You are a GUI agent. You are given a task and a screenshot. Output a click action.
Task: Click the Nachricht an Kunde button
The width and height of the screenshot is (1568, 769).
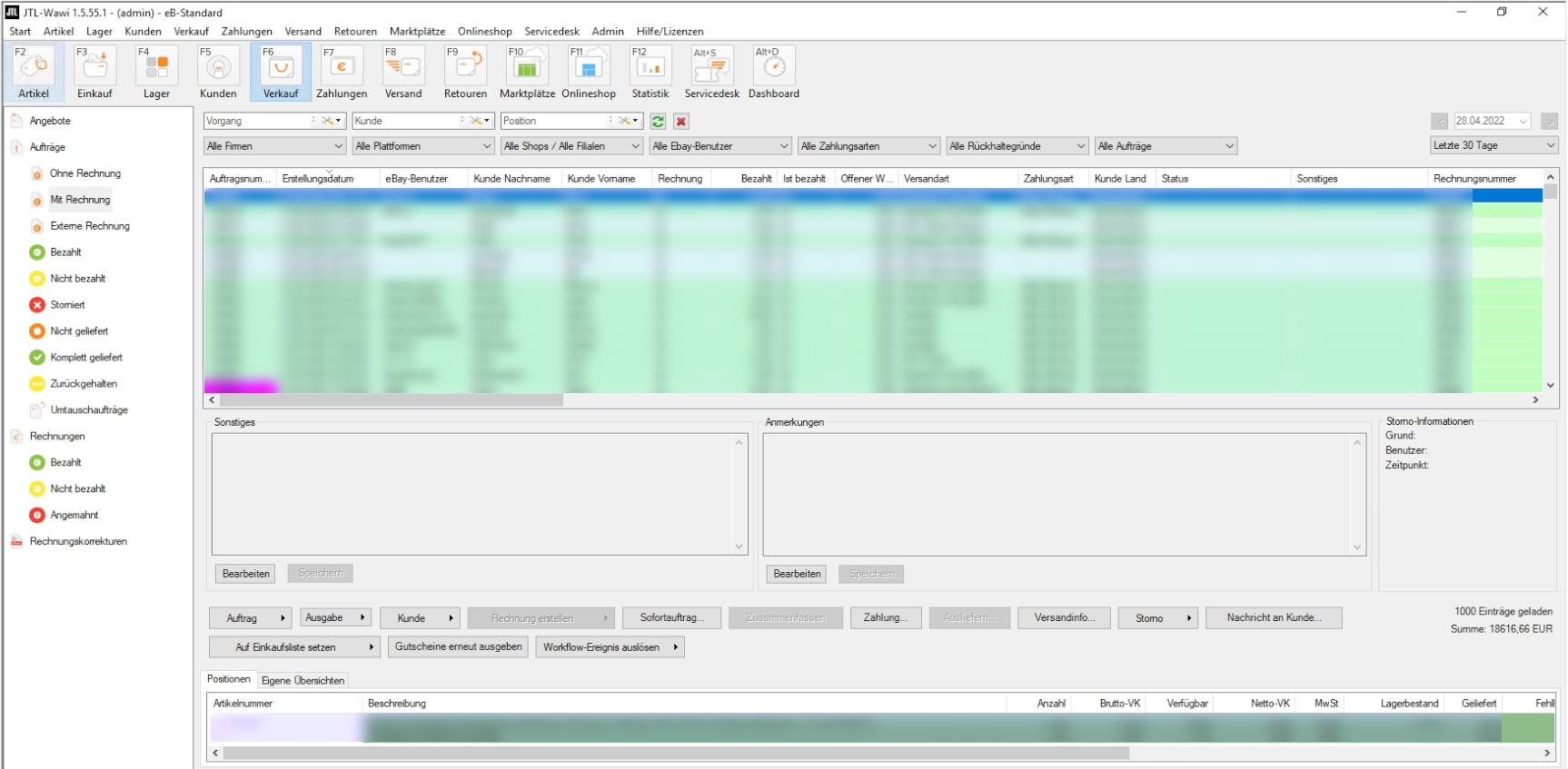tap(1273, 618)
